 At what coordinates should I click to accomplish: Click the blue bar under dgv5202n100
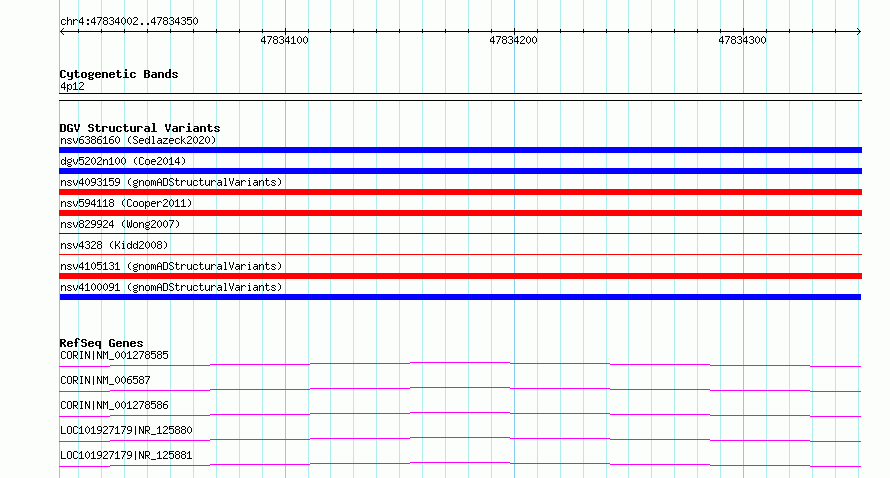(460, 171)
